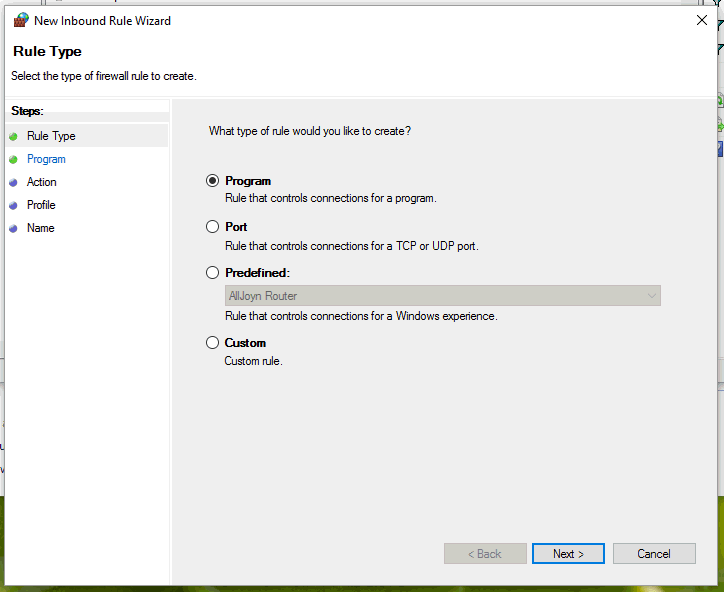The height and width of the screenshot is (592, 724).
Task: Close the New Inbound Rule Wizard window
Action: [702, 20]
